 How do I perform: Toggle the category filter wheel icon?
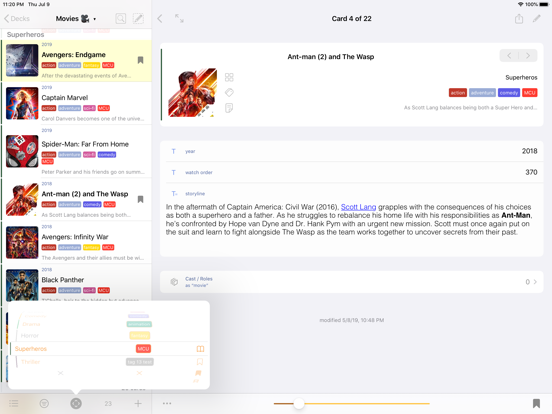coord(76,403)
